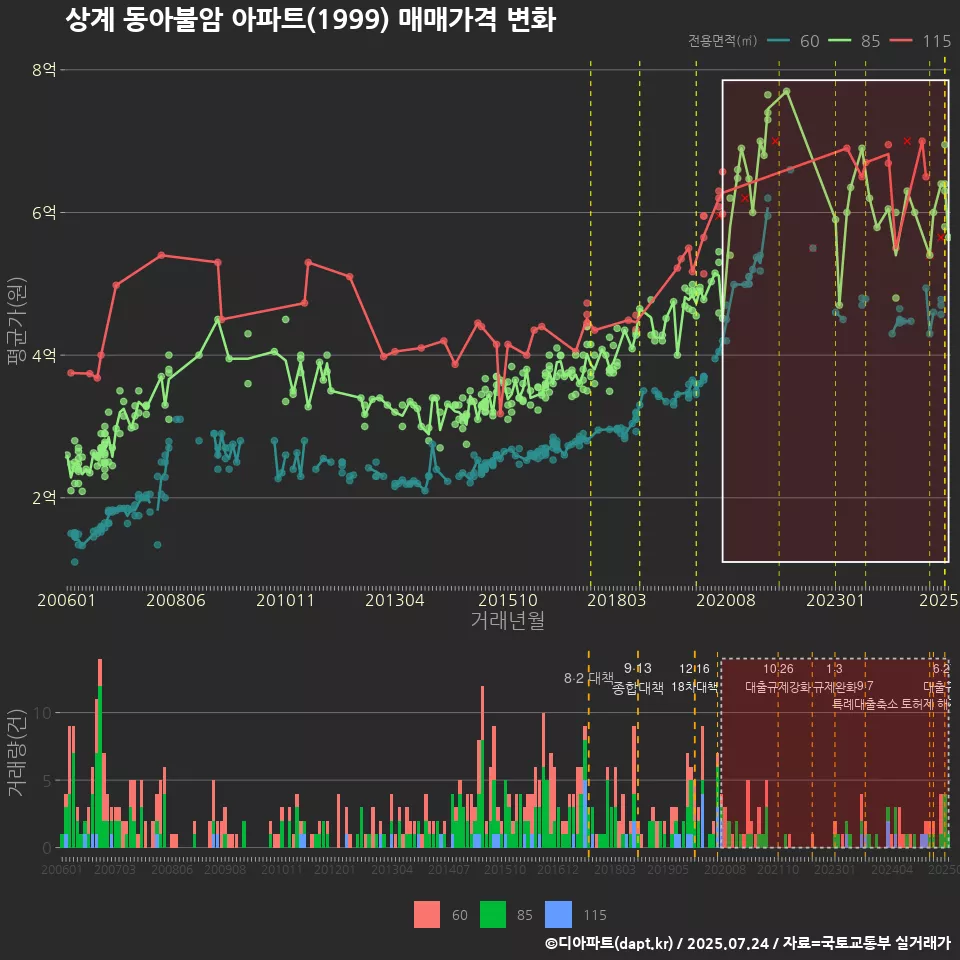Viewport: 960px width, 960px height.
Task: Click the 115 legend line entry at top
Action: 920,41
